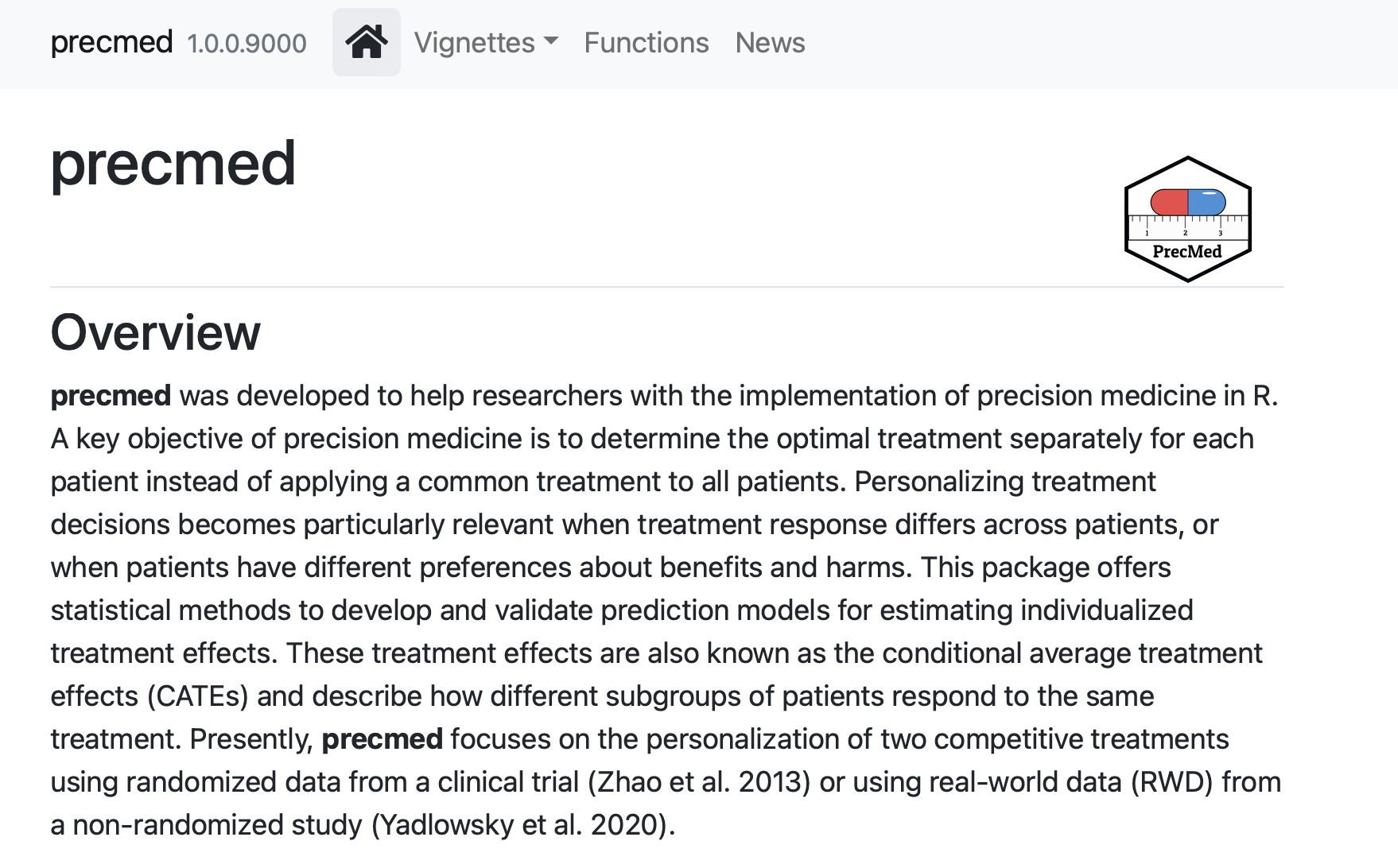This screenshot has width=1398, height=868.
Task: Expand the Vignettes dropdown menu
Action: (486, 43)
